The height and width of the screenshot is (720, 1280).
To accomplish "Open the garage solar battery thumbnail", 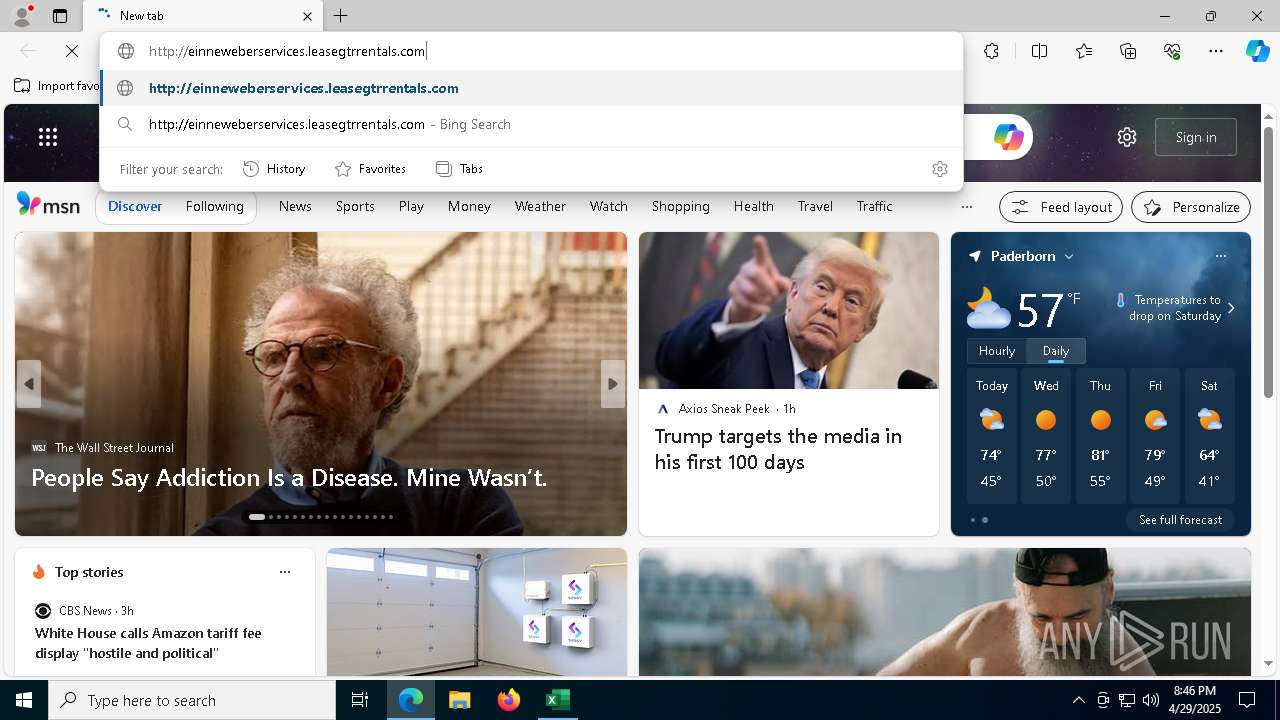I will [477, 612].
